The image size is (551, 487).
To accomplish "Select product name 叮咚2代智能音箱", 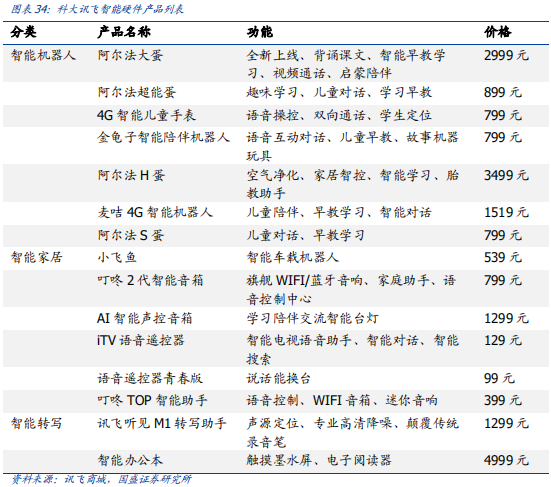I will pos(150,280).
